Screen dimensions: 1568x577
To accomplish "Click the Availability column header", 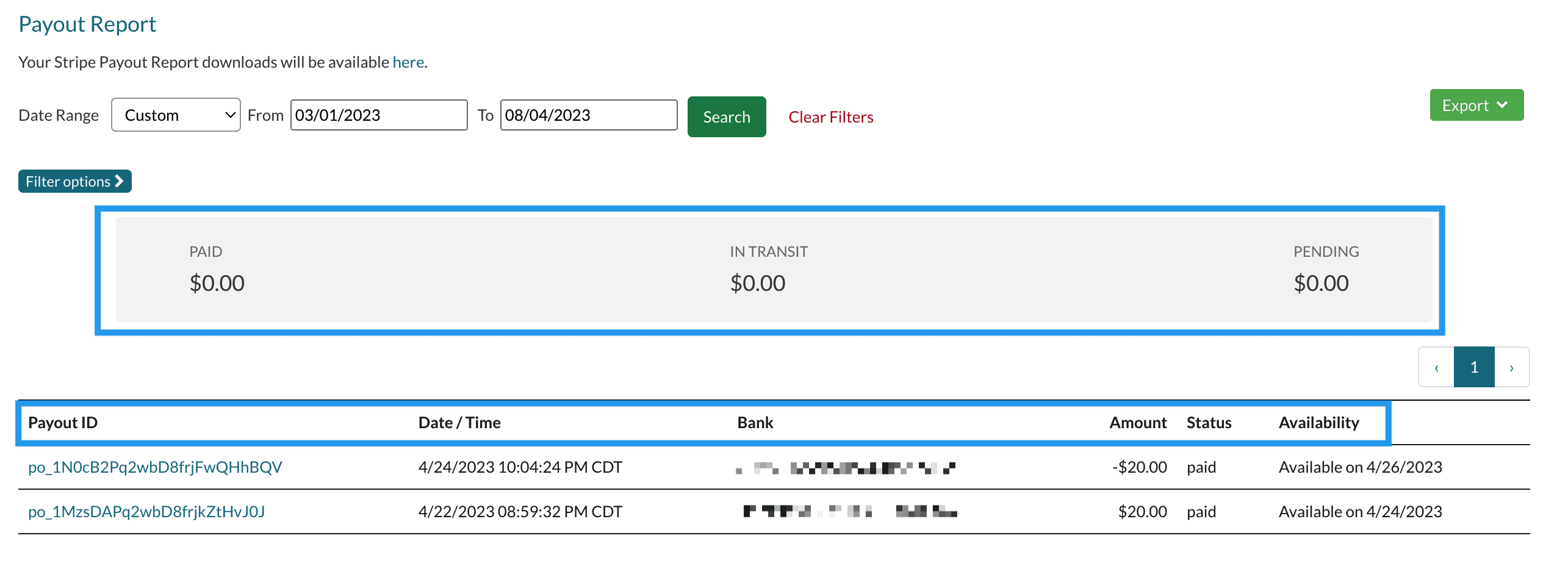I will [x=1318, y=423].
